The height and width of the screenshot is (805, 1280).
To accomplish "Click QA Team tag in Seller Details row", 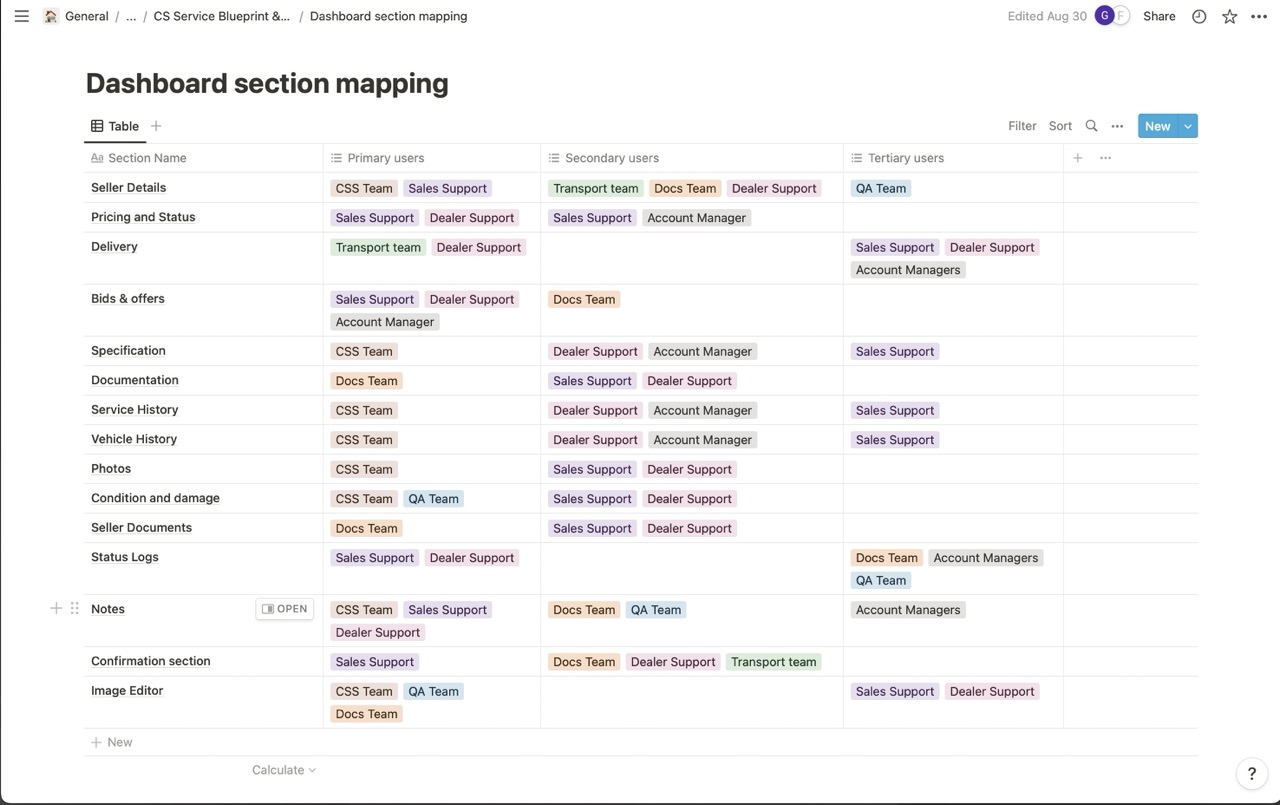I will (x=881, y=188).
